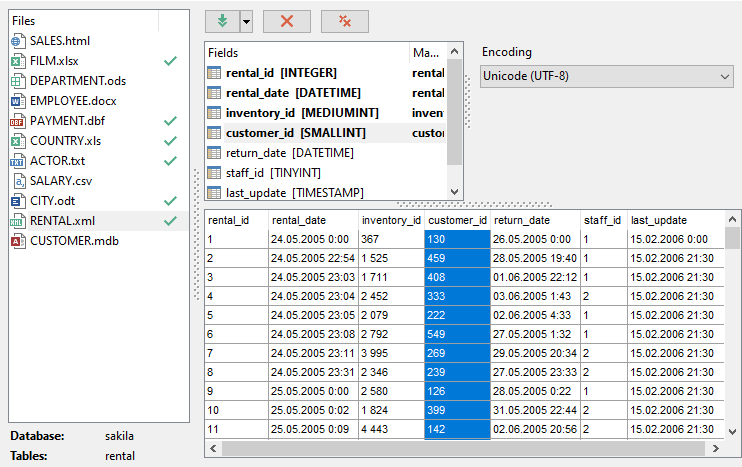This screenshot has height=467, width=742.
Task: Select the EMPLOYEE.docx document icon
Action: coord(17,101)
